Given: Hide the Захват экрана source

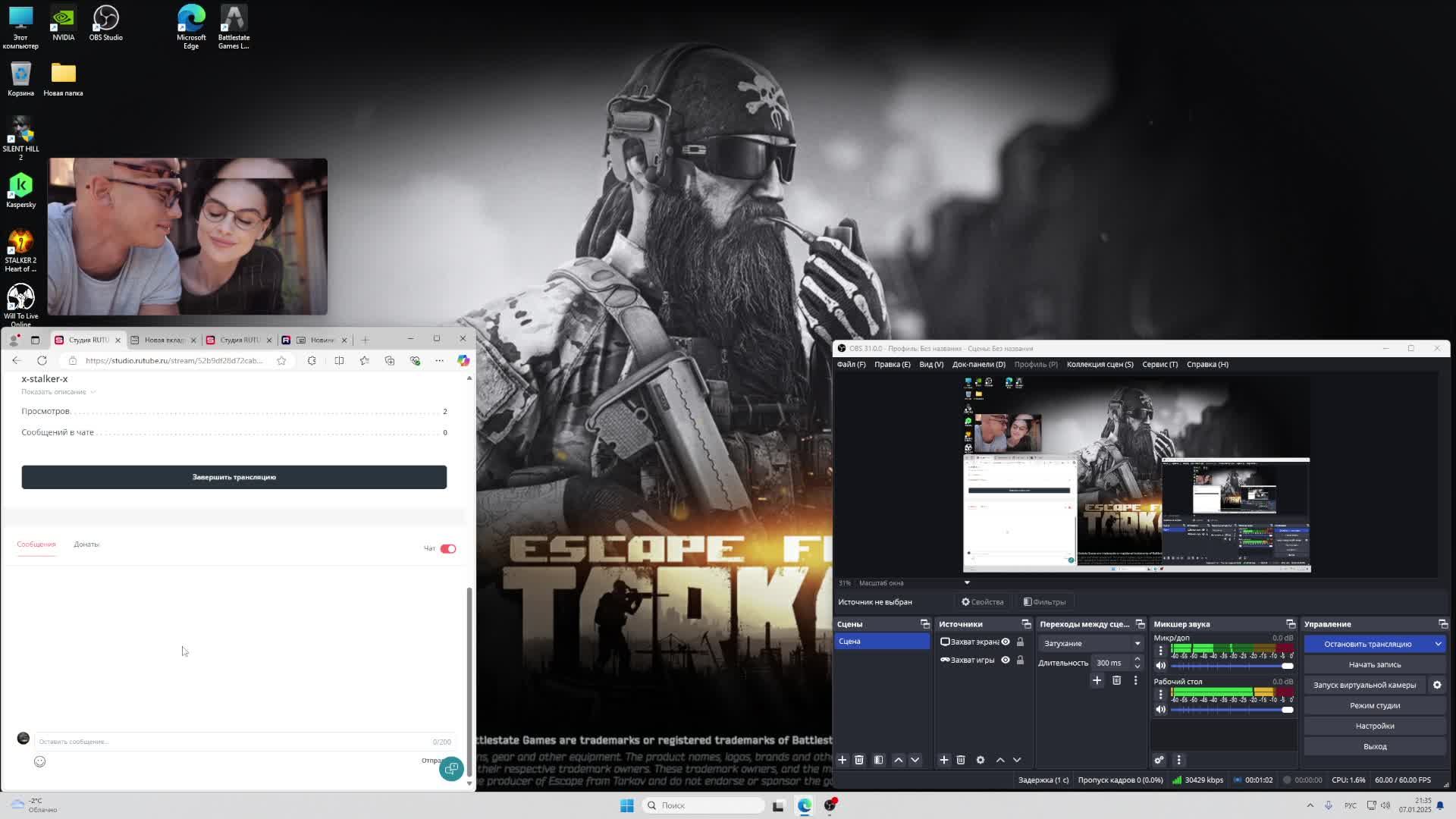Looking at the screenshot, I should (x=1006, y=642).
